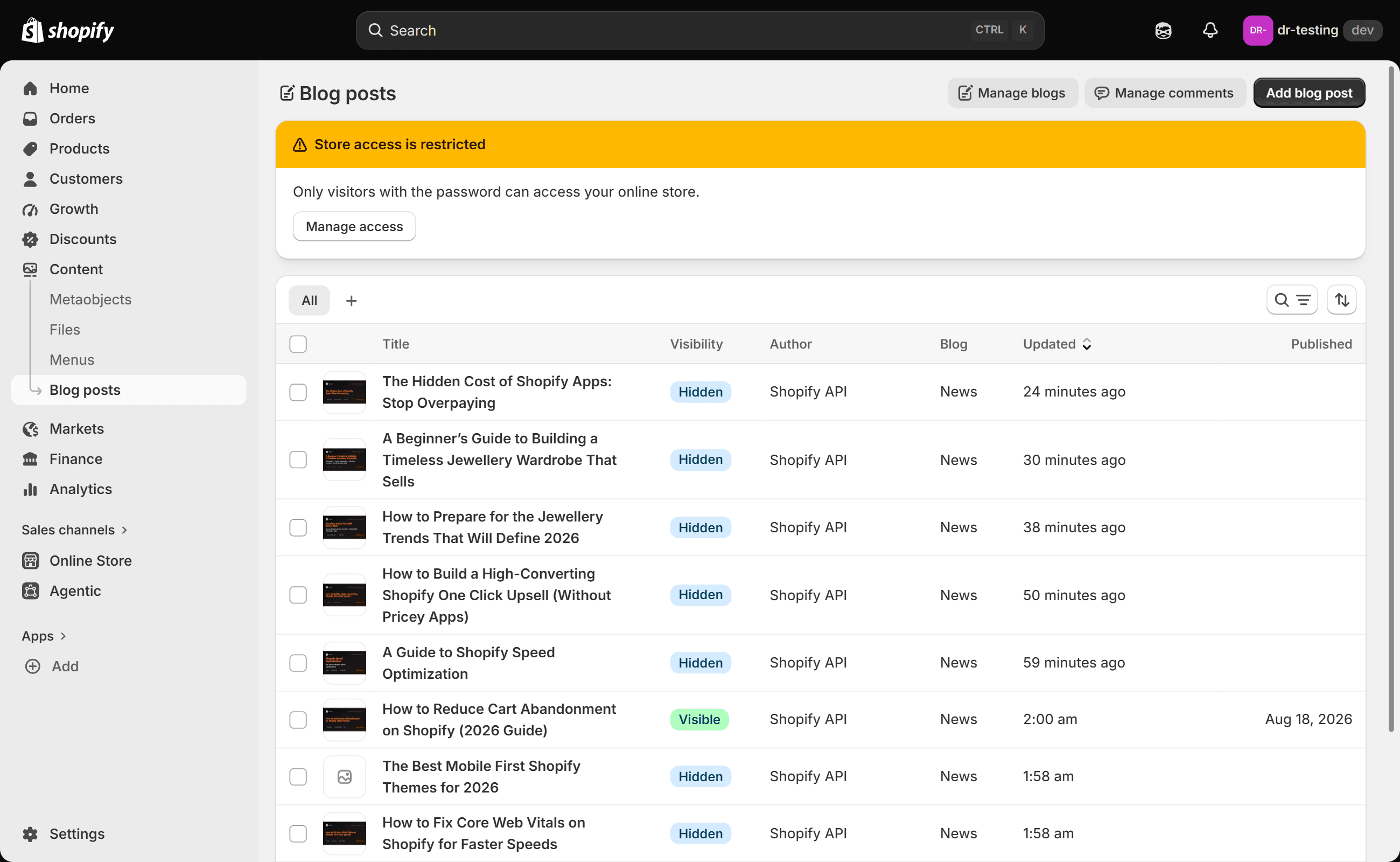Select Blog posts in the sidebar

129,390
